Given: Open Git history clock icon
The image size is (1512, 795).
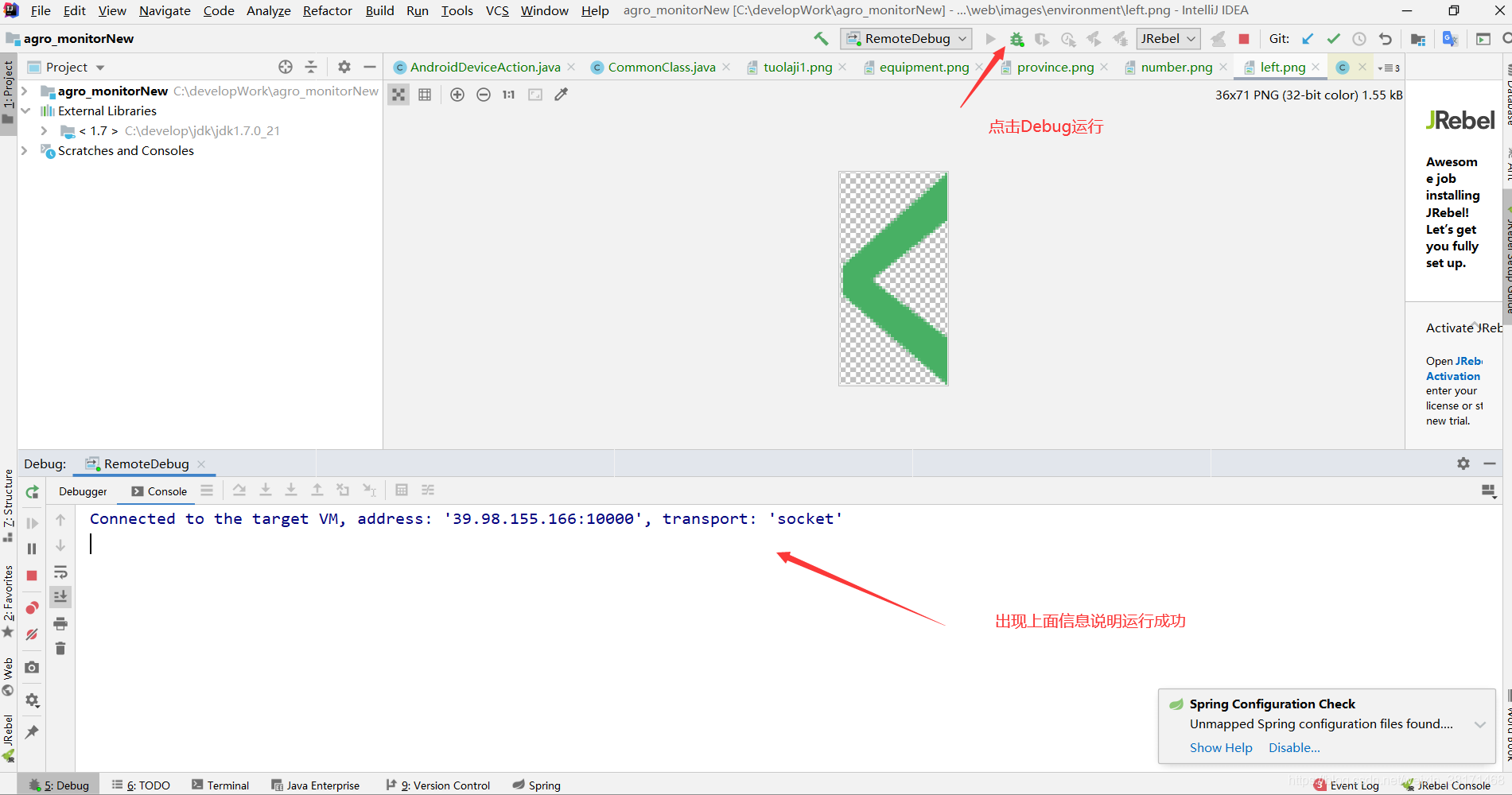Looking at the screenshot, I should tap(1359, 39).
